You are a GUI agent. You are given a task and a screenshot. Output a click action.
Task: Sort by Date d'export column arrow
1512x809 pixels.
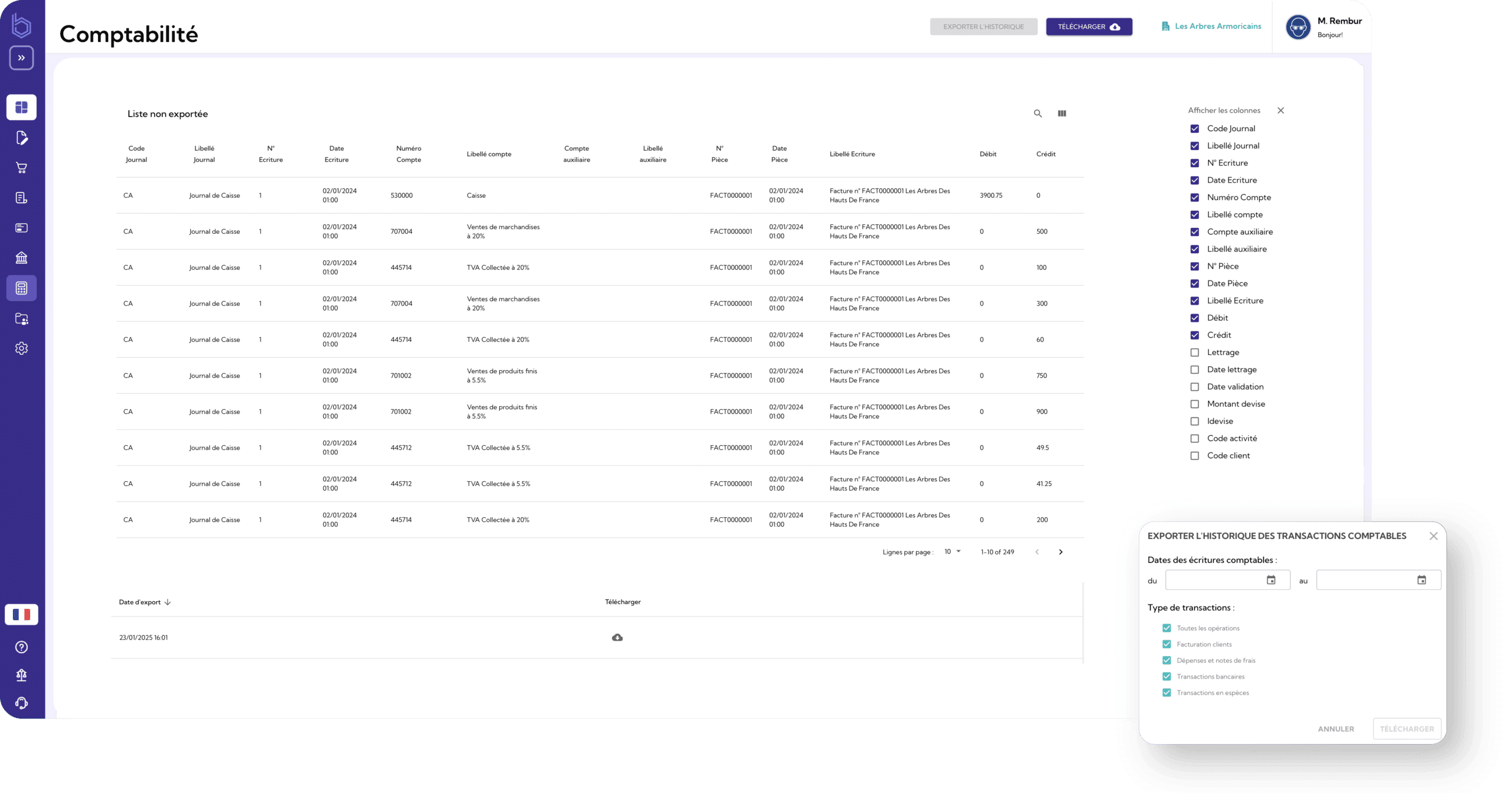(168, 602)
